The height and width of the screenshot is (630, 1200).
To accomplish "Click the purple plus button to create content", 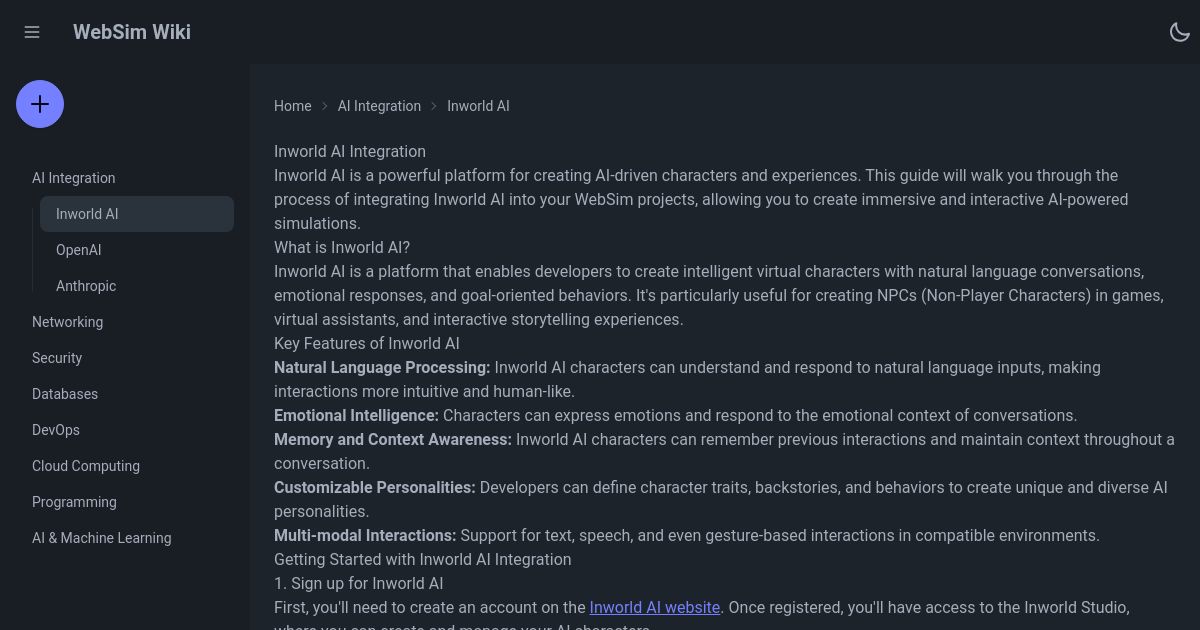I will pos(40,104).
